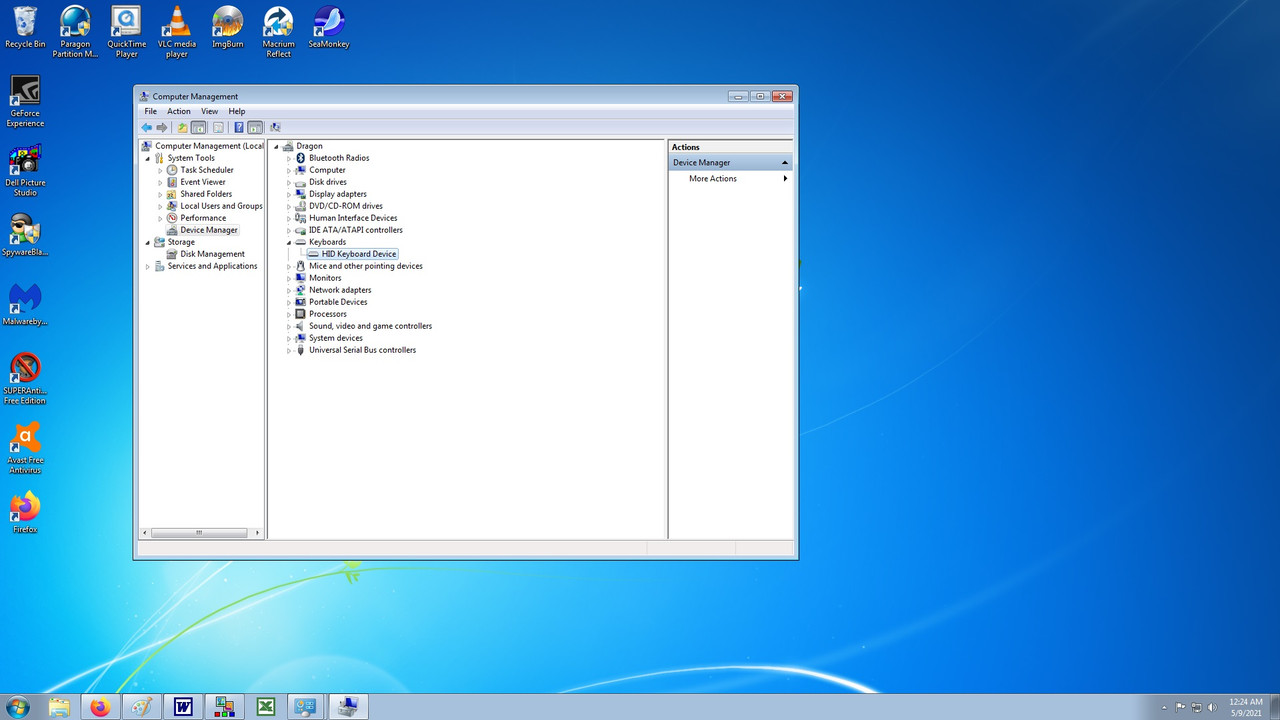This screenshot has height=720, width=1280.
Task: Click scrollbar right arrow in console tree
Action: coord(258,533)
